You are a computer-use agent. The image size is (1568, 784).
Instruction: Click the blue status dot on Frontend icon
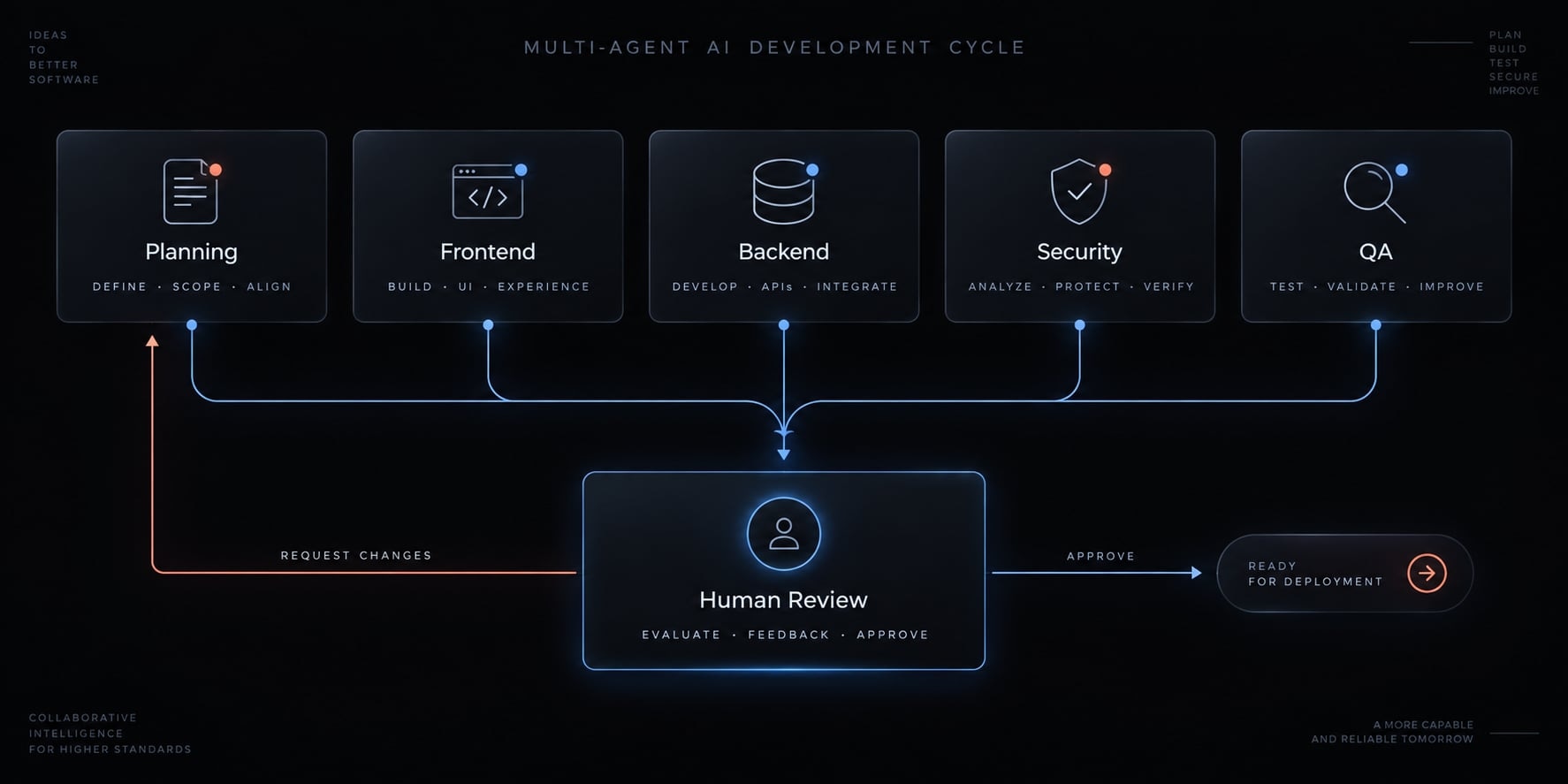(x=521, y=170)
